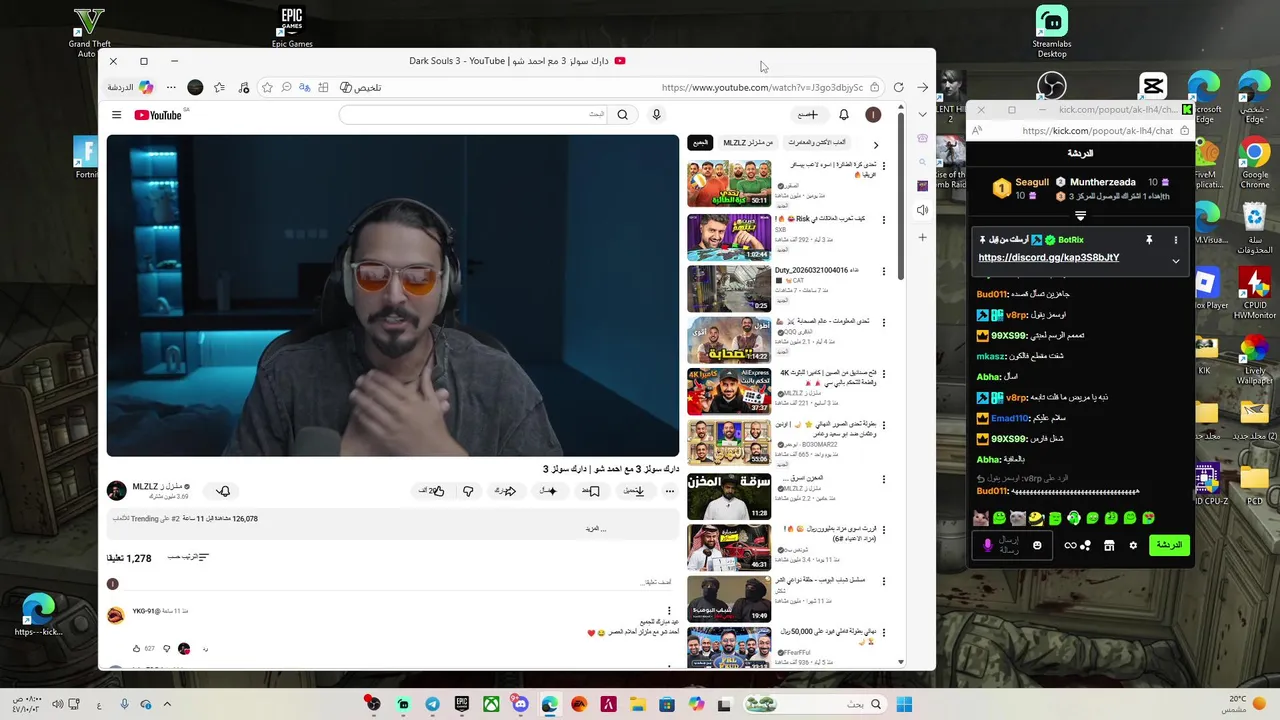Activate YouTube voice search microphone
The height and width of the screenshot is (720, 1280).
tap(656, 115)
